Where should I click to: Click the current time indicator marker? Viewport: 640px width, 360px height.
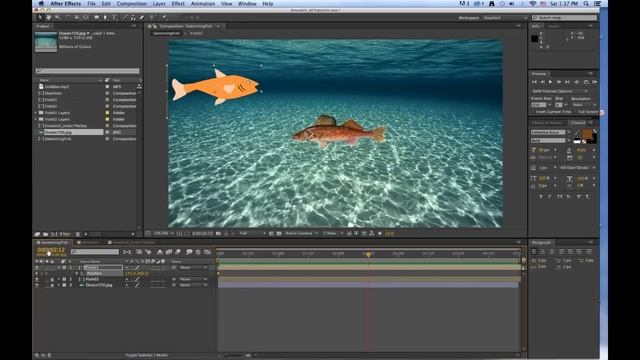[x=368, y=254]
